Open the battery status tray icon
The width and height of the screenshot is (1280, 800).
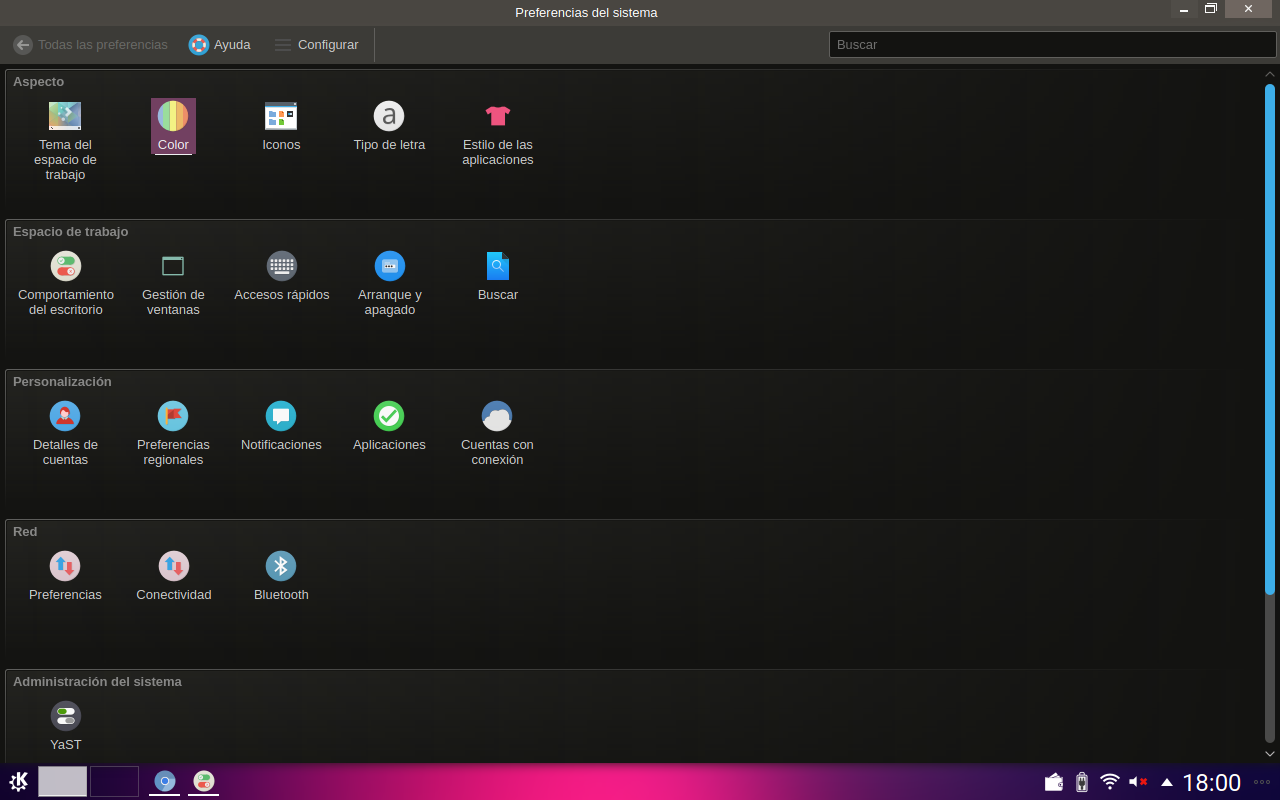(x=1081, y=781)
